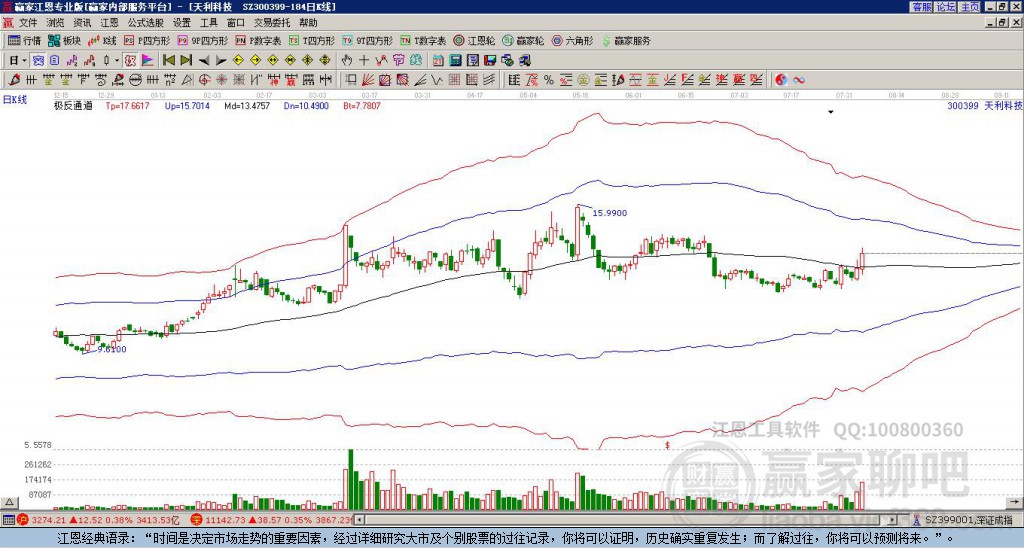Image resolution: width=1024 pixels, height=548 pixels.
Task: Click the black right arrow icon
Action: 221,61
